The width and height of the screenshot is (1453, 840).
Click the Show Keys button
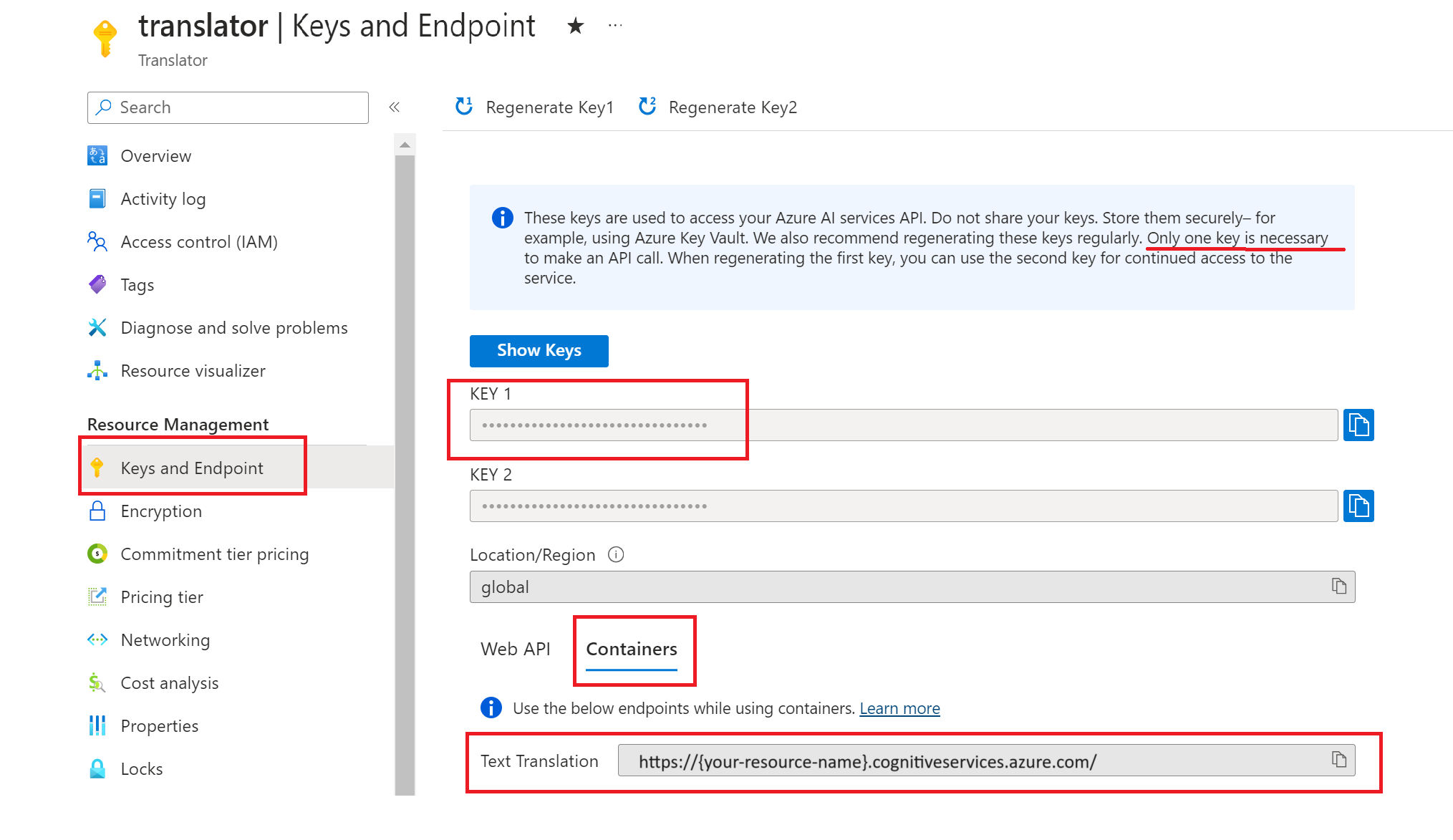click(x=538, y=350)
